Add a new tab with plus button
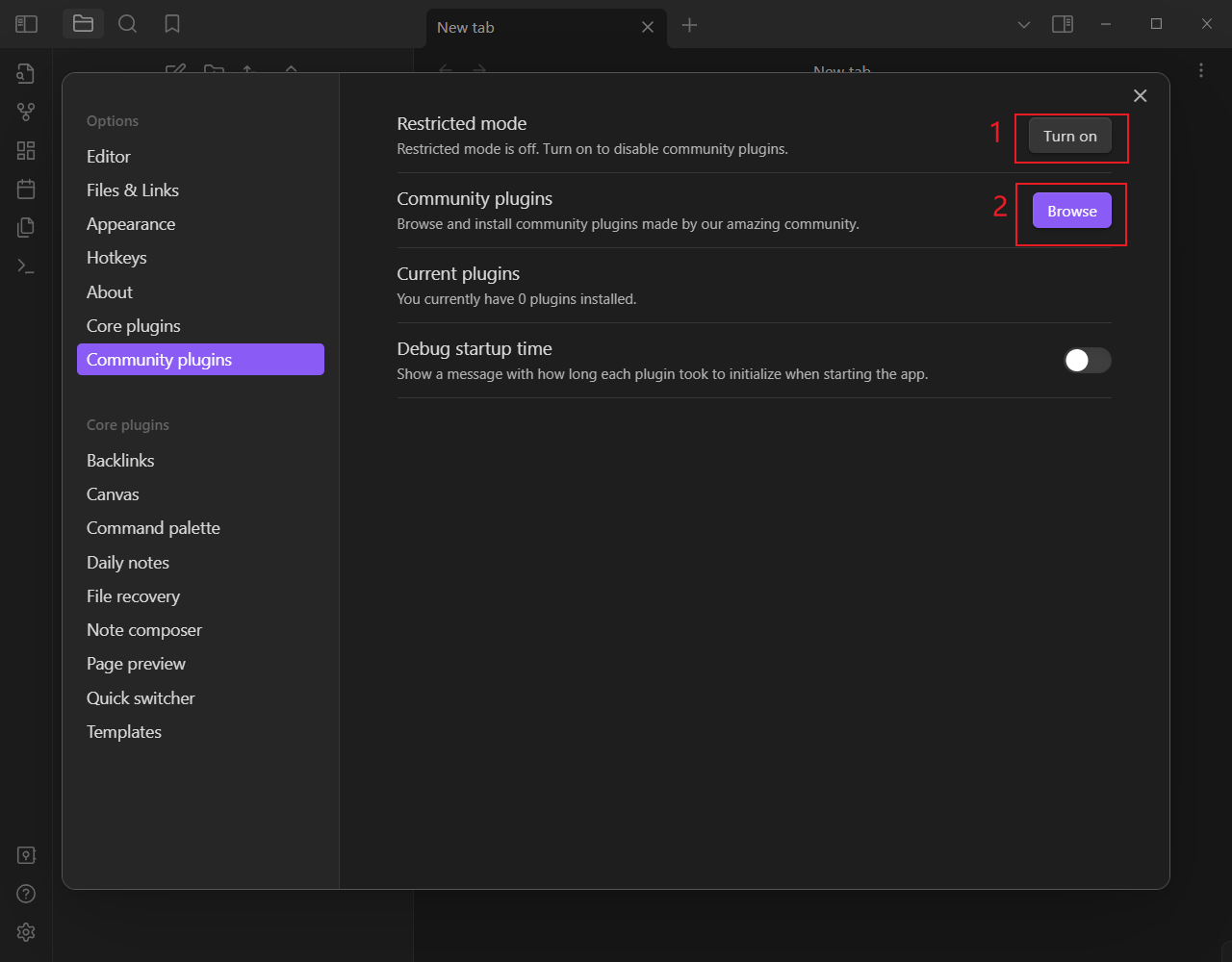 [x=689, y=26]
